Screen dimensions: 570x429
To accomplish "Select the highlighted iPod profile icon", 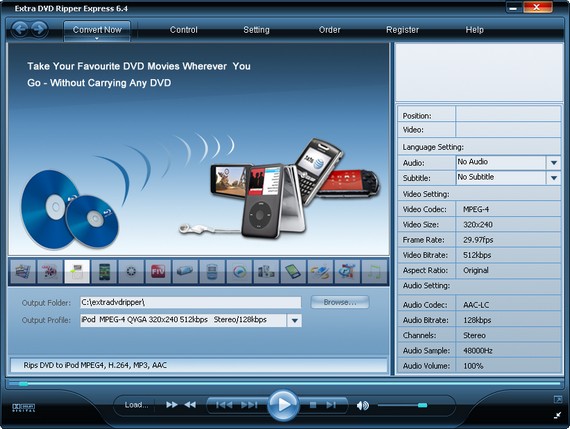I will tap(77, 272).
